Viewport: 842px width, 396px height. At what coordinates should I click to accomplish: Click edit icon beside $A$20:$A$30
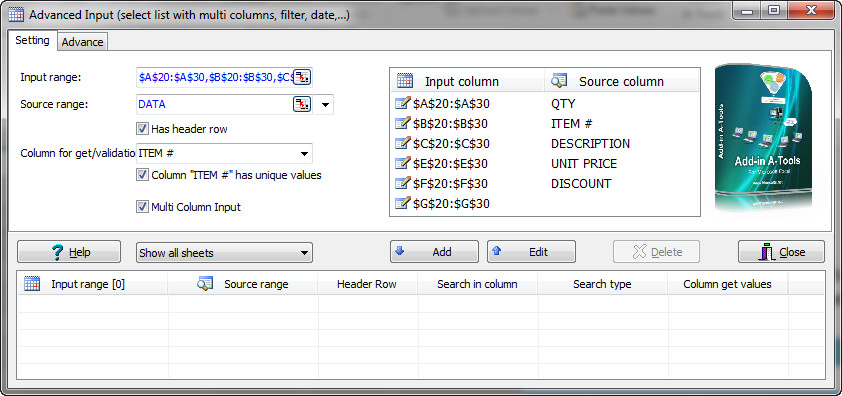[402, 103]
